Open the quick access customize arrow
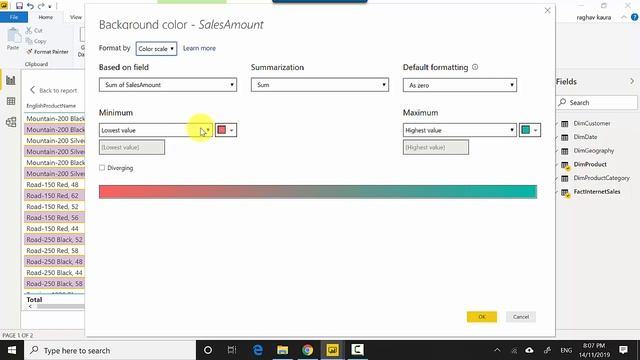 (x=50, y=6)
